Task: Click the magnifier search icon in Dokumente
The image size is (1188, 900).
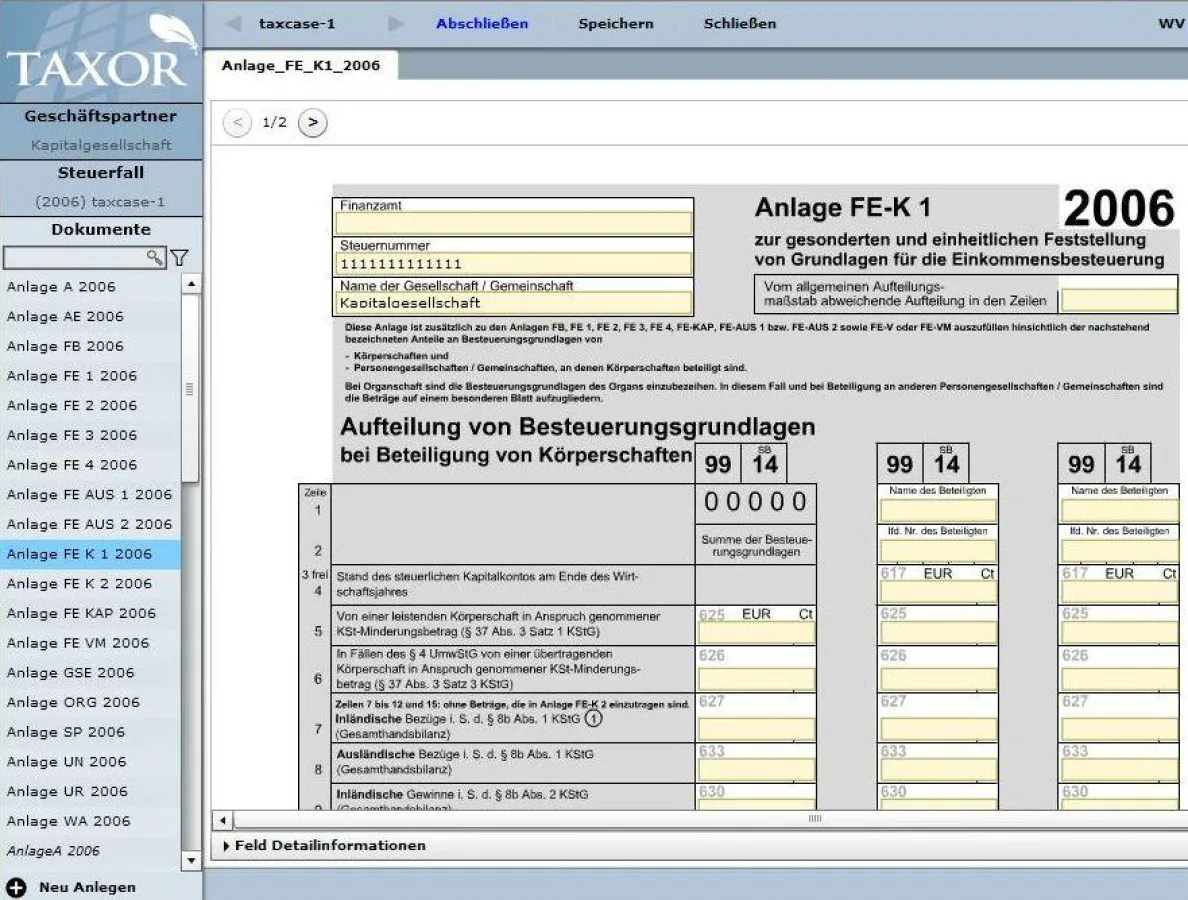Action: point(154,258)
